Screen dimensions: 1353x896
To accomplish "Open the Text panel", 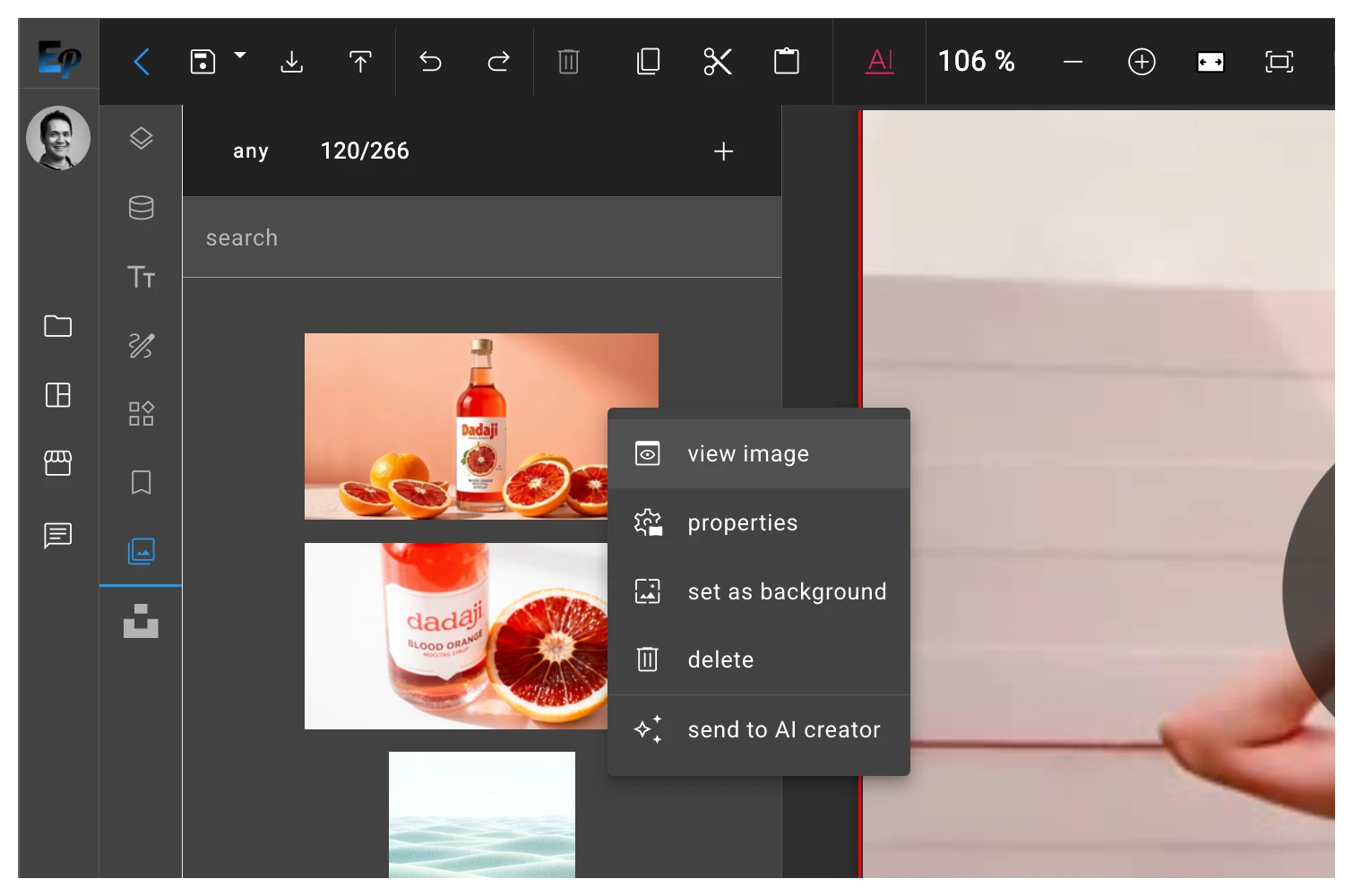I will point(141,278).
